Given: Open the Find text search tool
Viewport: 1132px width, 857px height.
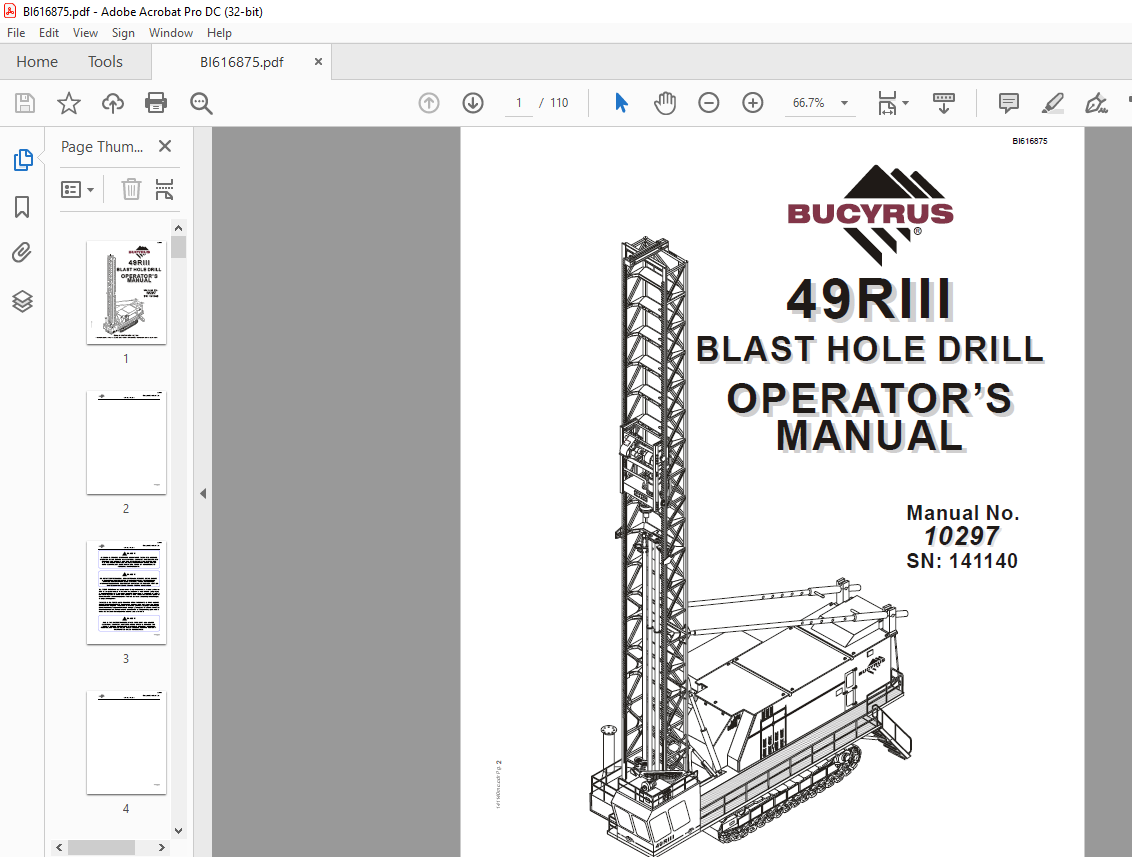Looking at the screenshot, I should click(x=201, y=103).
